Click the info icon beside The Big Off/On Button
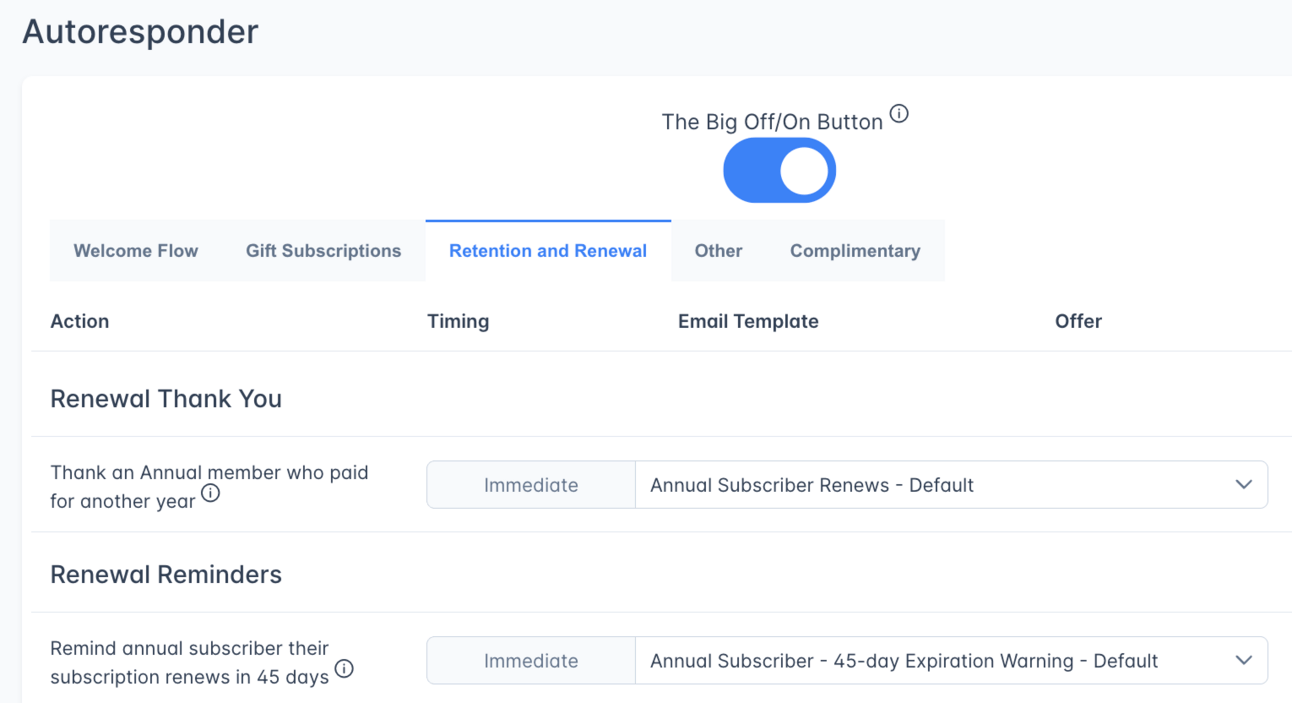1292x703 pixels. point(898,113)
